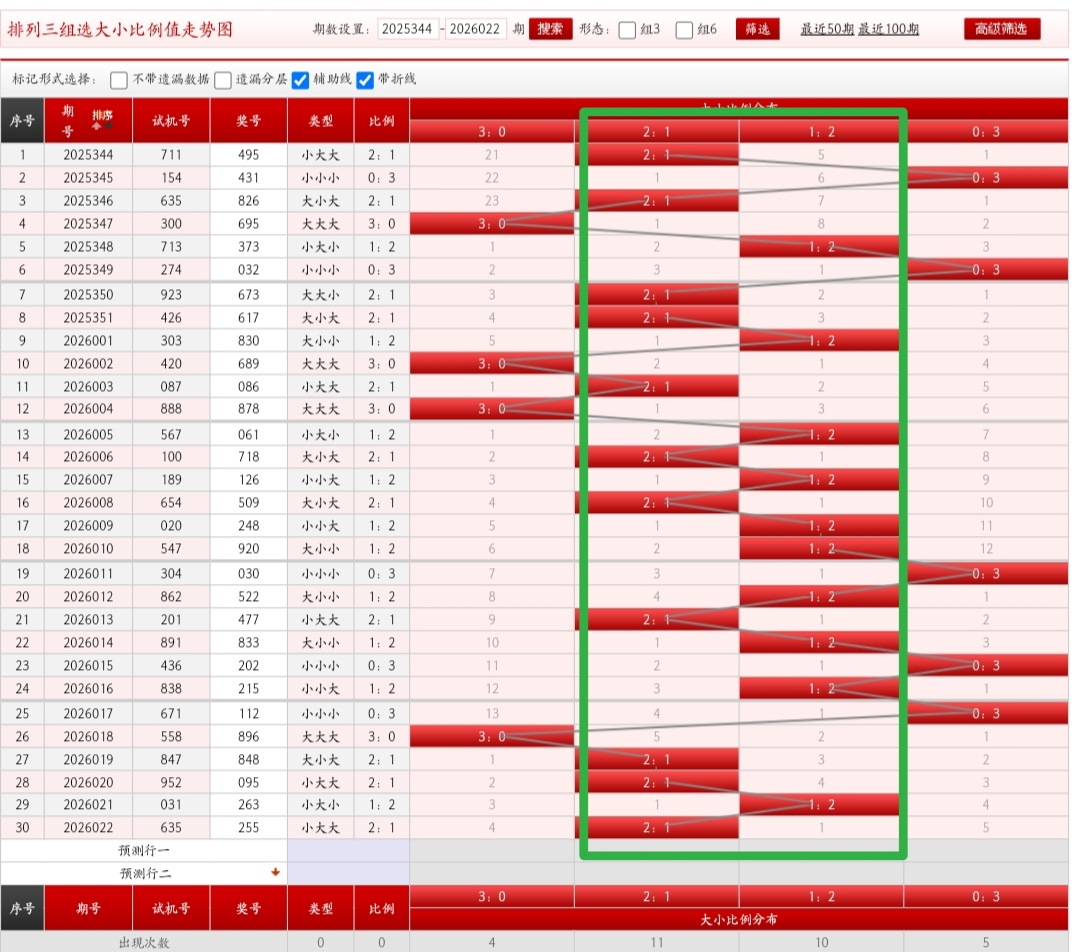1080x952 pixels.
Task: Click 奖号 826 in row 2025346
Action: pyautogui.click(x=249, y=201)
